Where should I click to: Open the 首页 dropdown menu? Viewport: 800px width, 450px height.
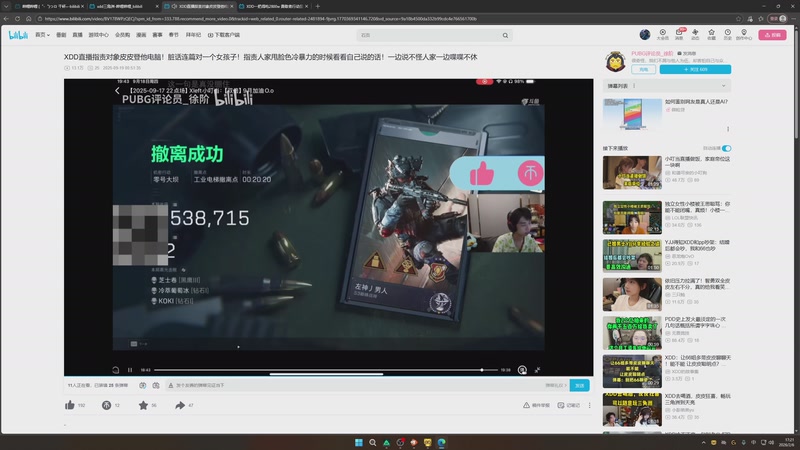pyautogui.click(x=42, y=35)
